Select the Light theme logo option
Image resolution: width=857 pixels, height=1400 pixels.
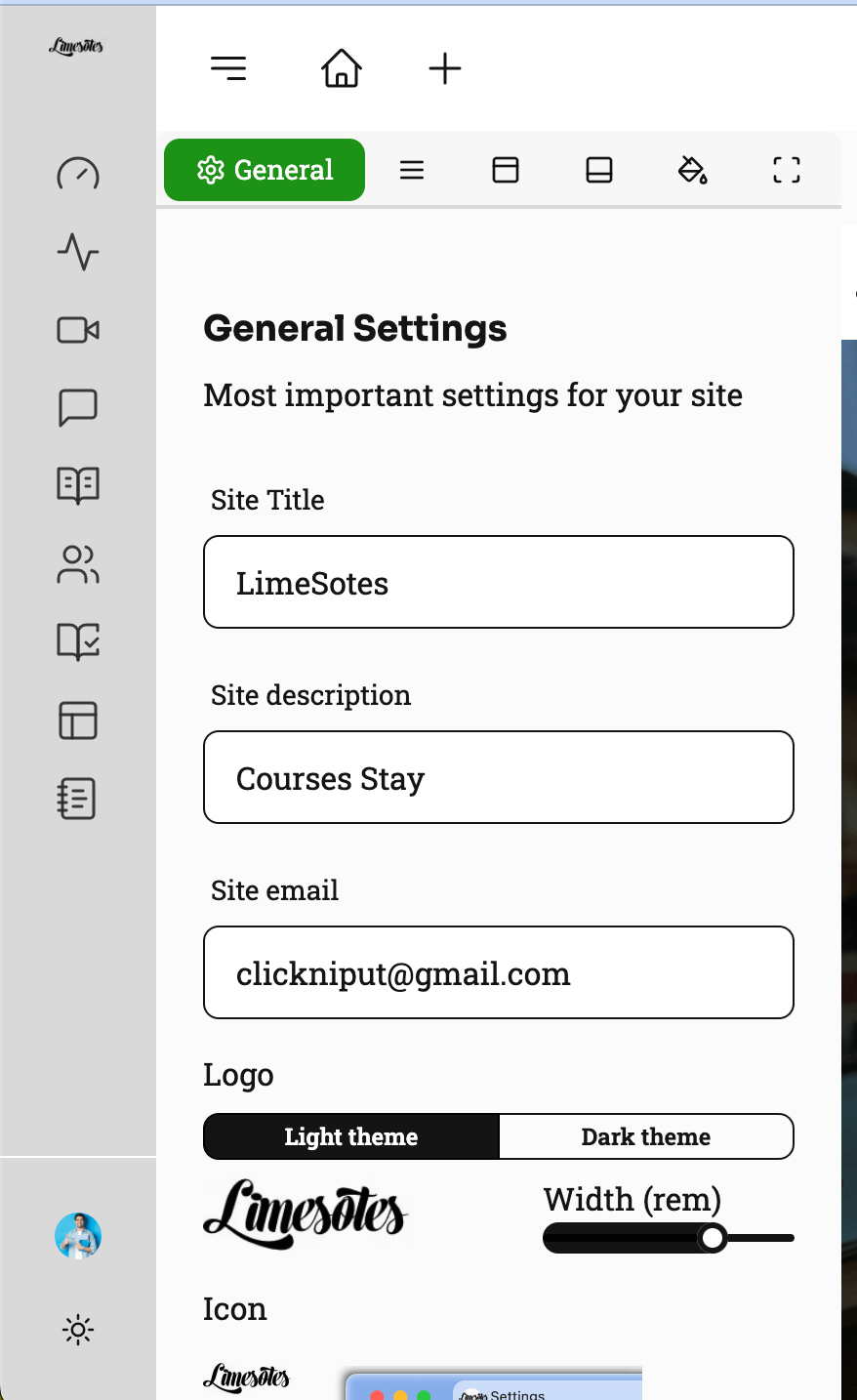[351, 1136]
